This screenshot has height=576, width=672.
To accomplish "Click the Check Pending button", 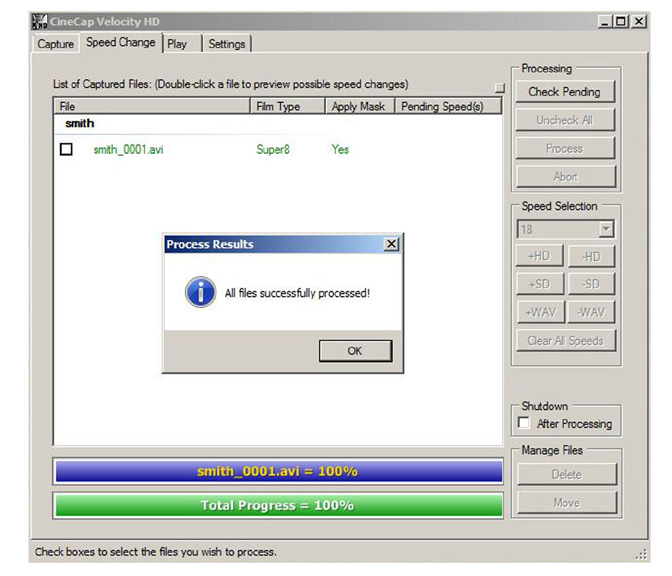I will coord(565,92).
